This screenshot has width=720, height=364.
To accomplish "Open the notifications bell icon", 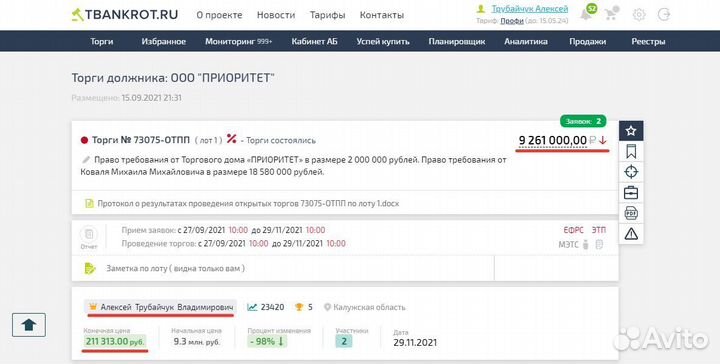I will click(586, 14).
